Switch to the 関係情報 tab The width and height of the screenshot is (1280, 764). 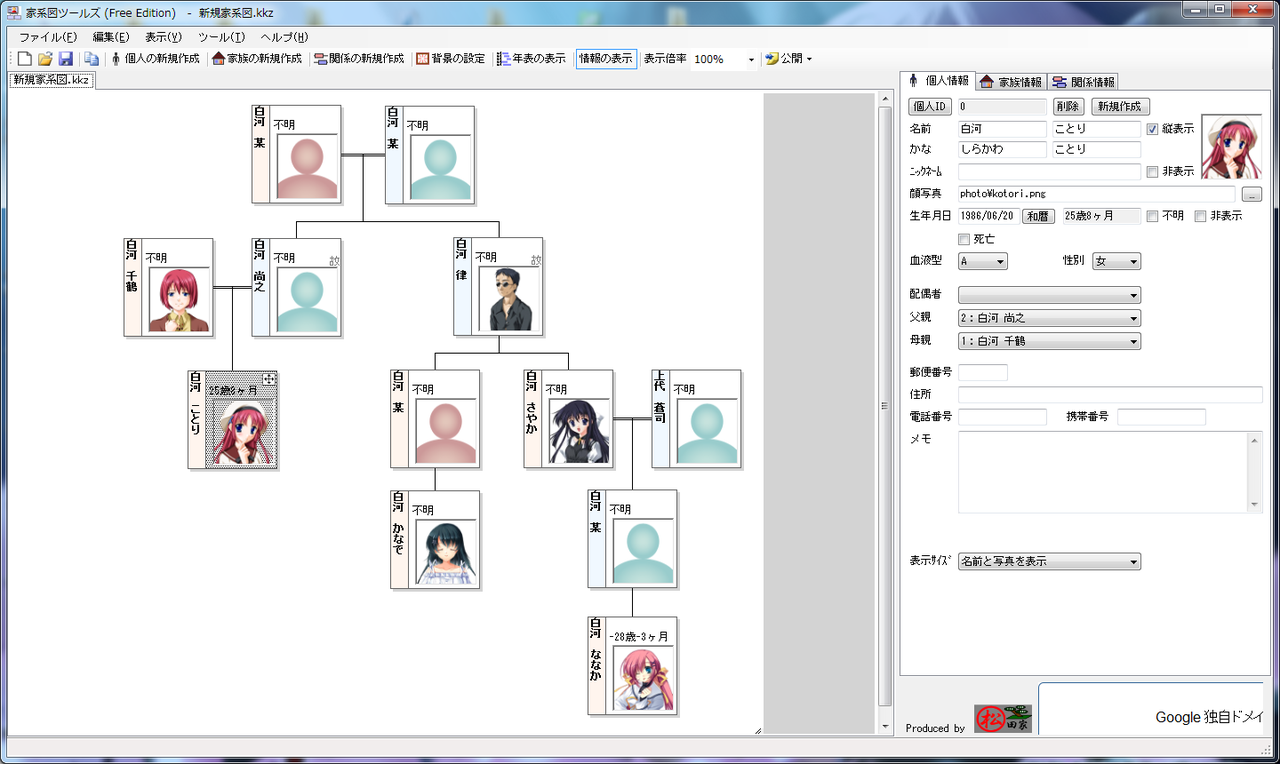click(x=1083, y=82)
